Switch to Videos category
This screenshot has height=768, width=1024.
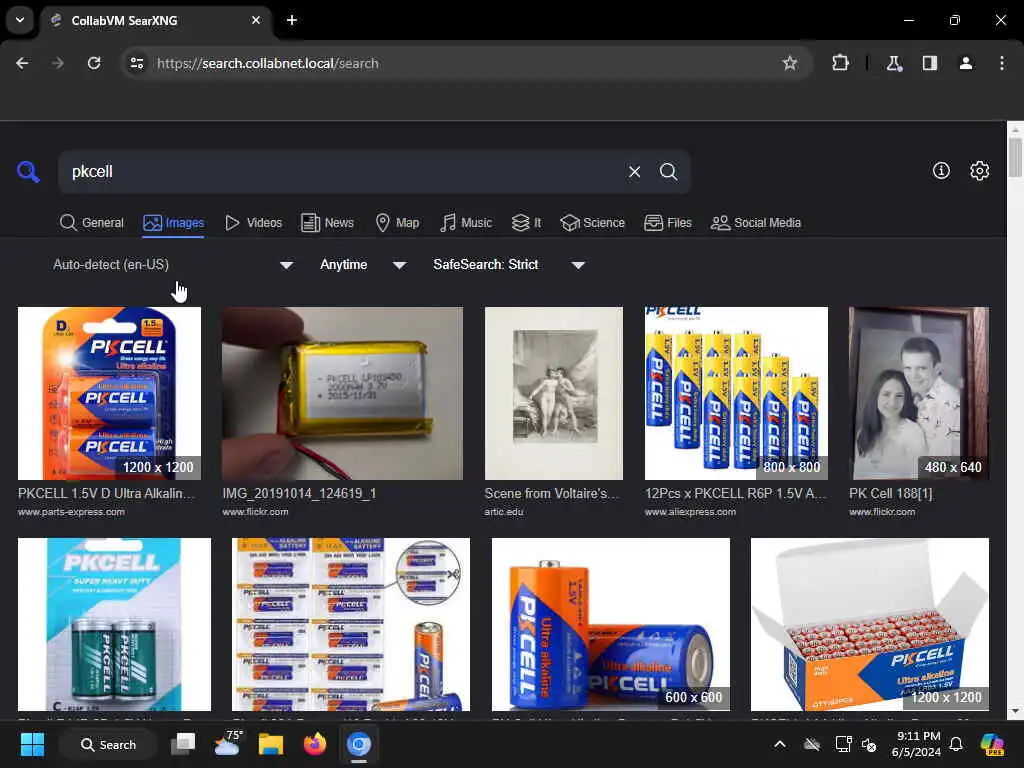[x=253, y=223]
